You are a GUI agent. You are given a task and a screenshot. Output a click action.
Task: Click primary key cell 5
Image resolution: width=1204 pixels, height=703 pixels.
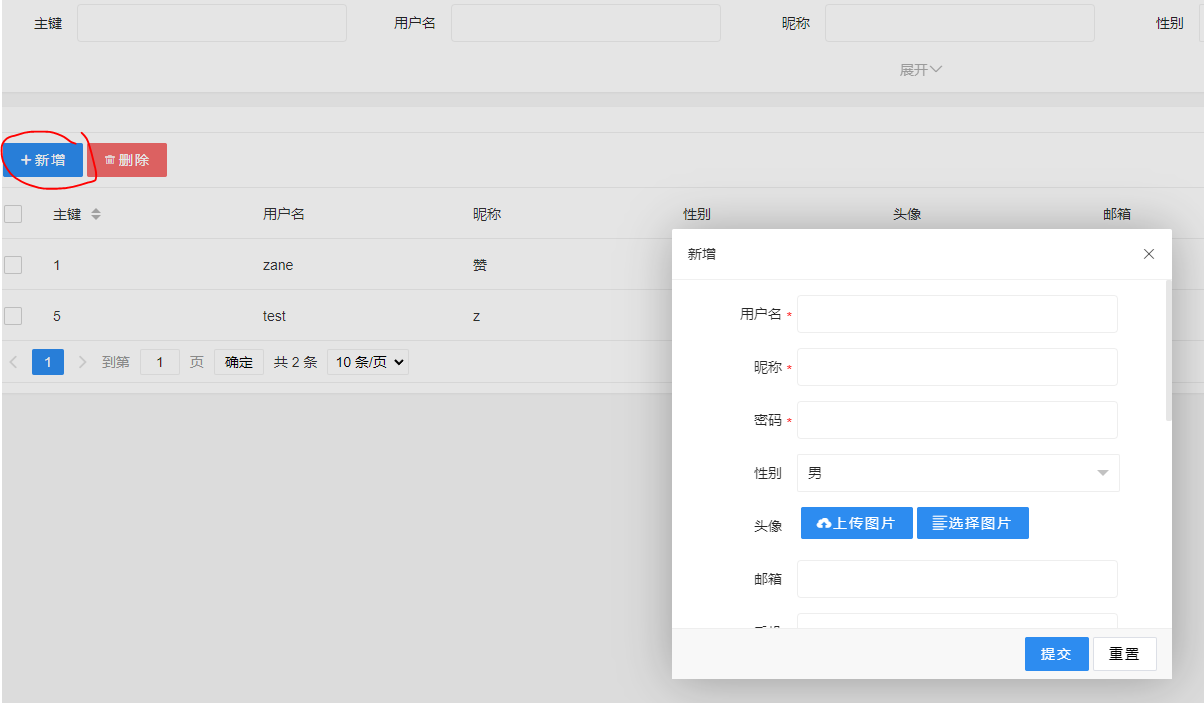point(57,316)
